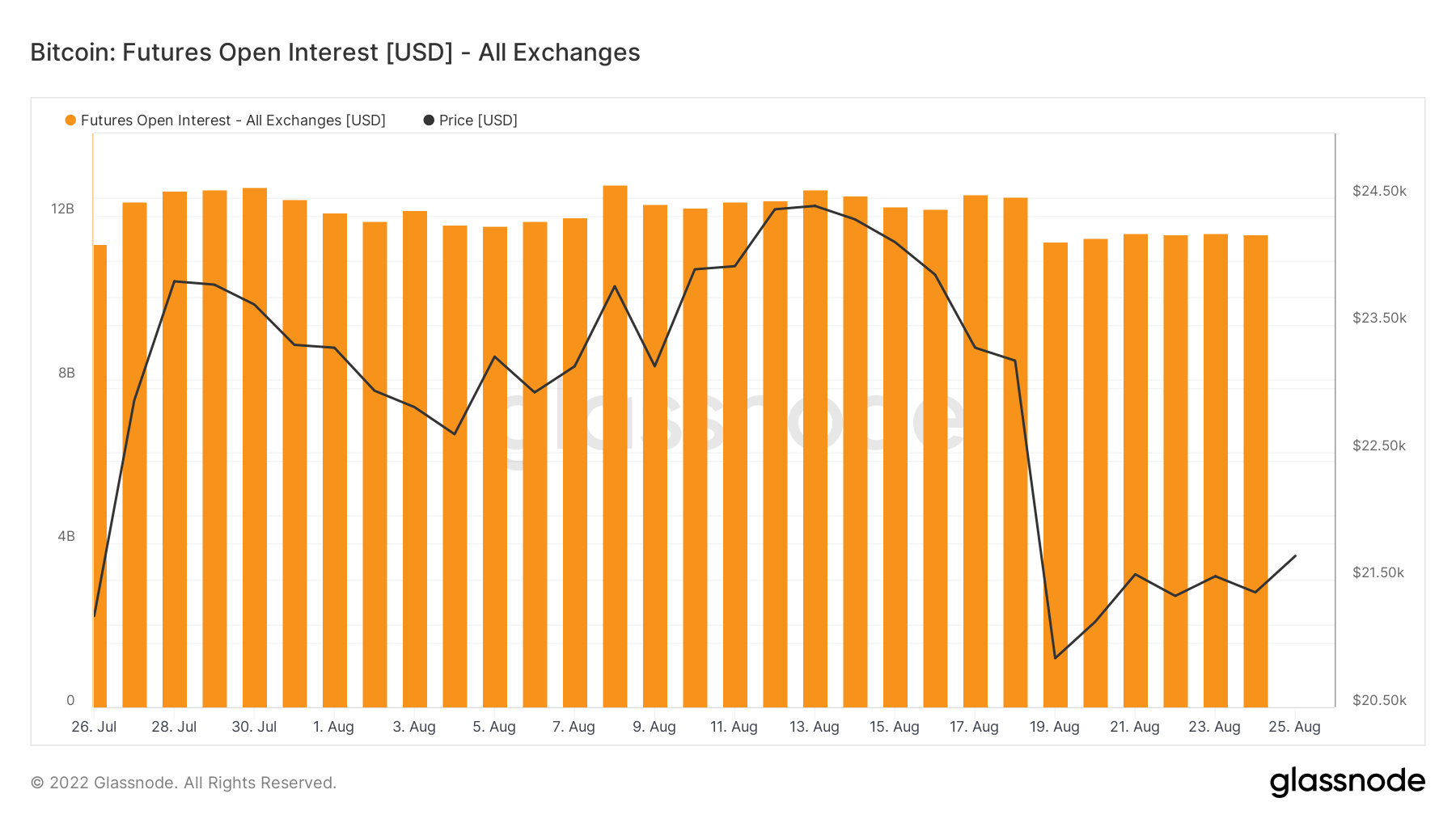The image size is (1456, 819).
Task: Click the 4B label on the left axis
Action: pyautogui.click(x=66, y=536)
